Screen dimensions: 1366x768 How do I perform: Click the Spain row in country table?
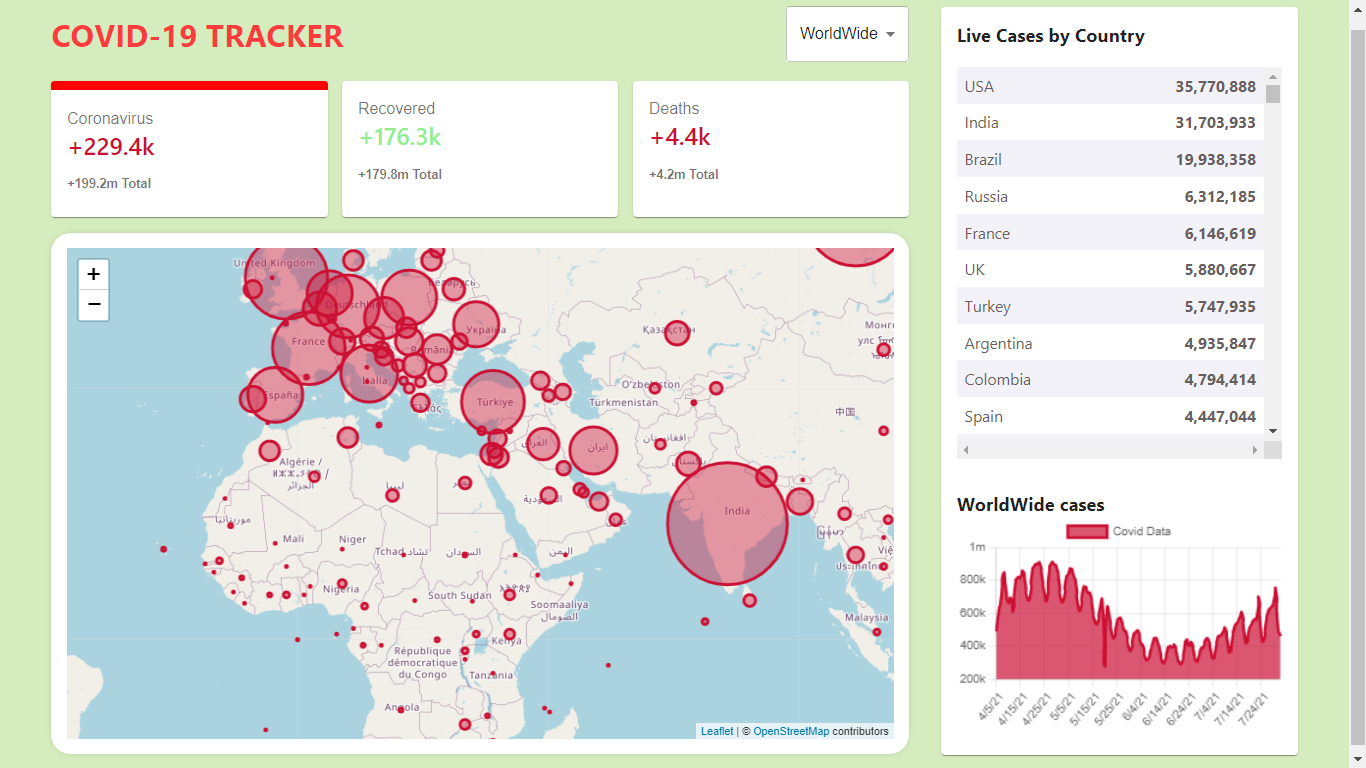[1110, 416]
